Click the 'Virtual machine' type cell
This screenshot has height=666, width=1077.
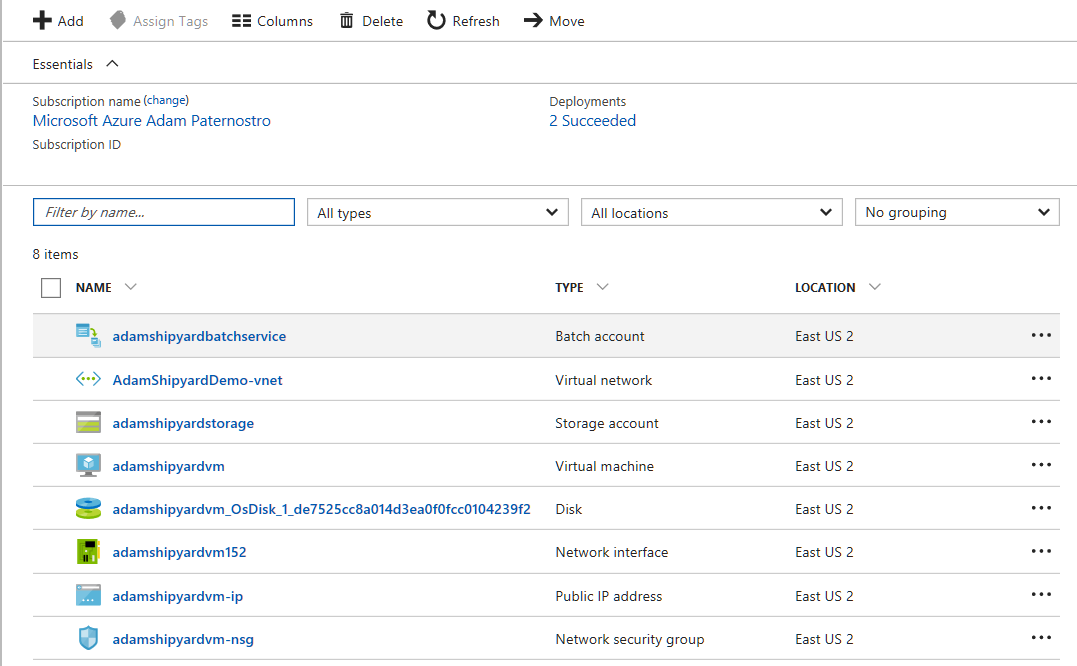click(604, 466)
